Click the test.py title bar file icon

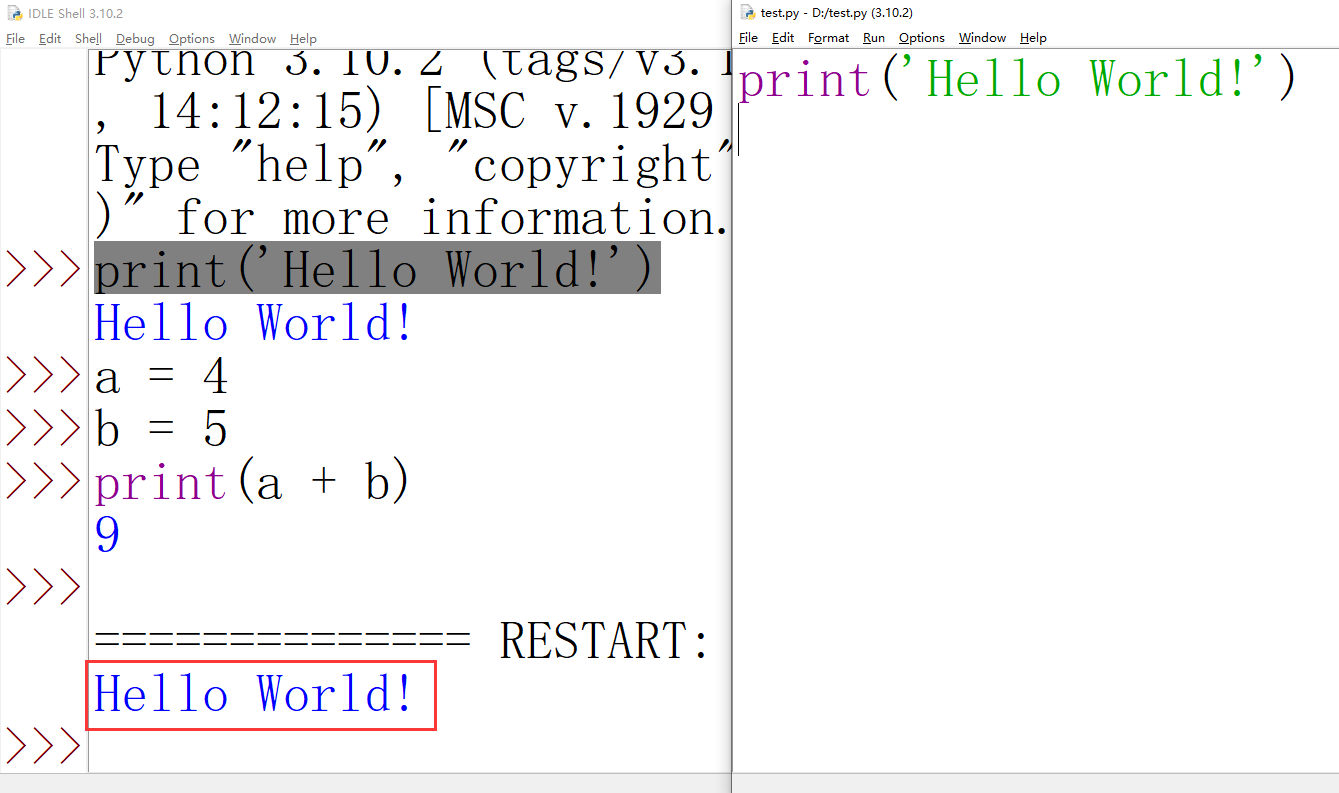(x=747, y=12)
